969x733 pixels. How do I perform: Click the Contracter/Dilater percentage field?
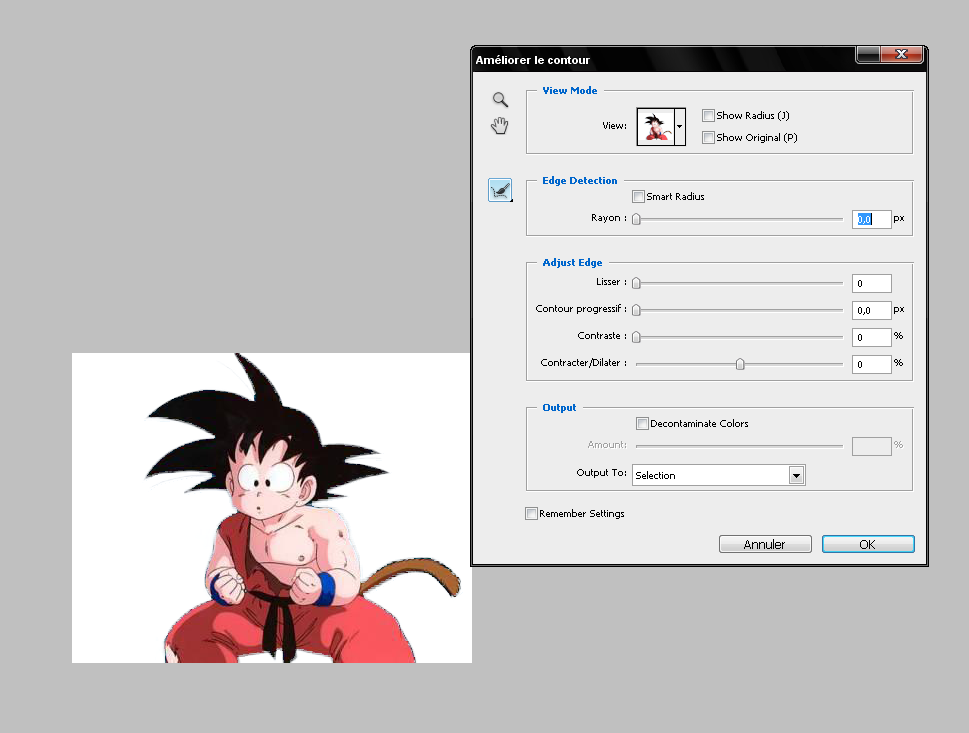click(871, 364)
